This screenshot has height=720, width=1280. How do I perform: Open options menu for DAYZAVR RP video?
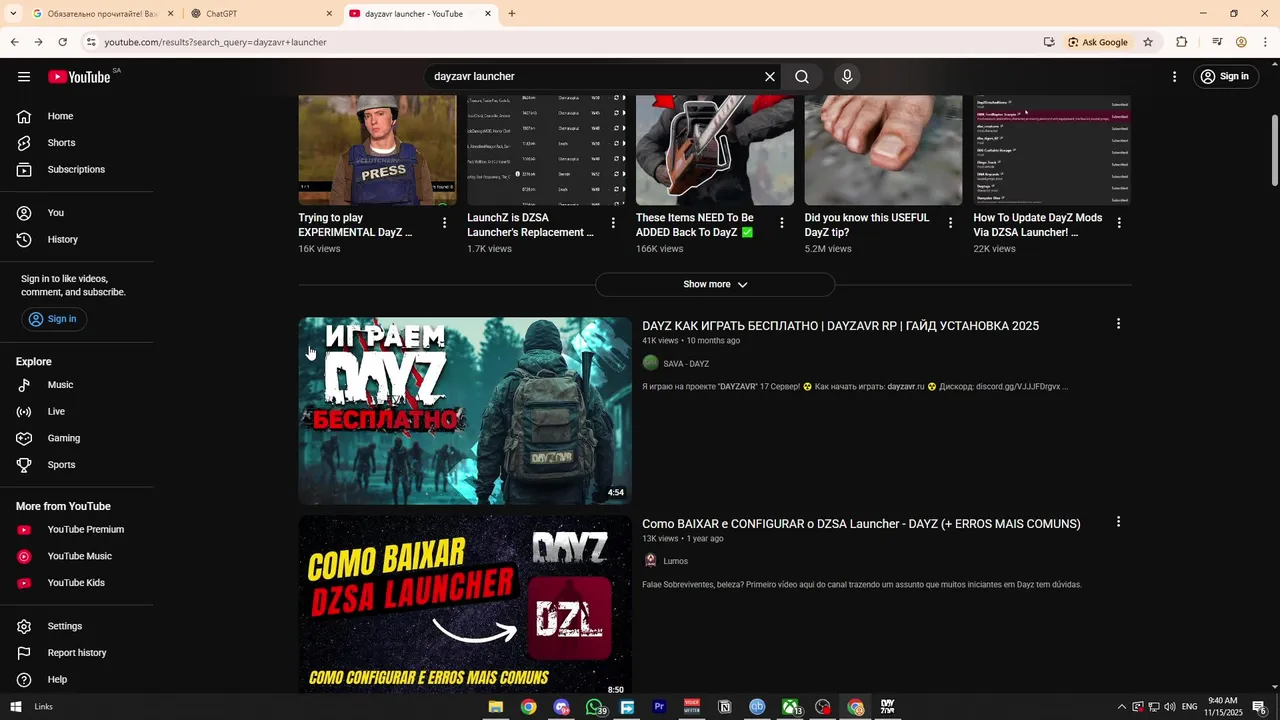1118,324
